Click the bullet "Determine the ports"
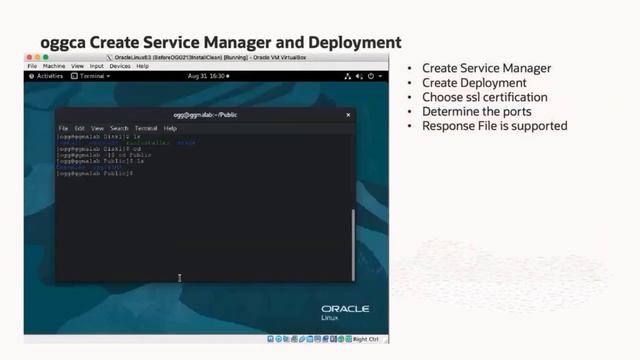This screenshot has height=360, width=640. pyautogui.click(x=477, y=111)
